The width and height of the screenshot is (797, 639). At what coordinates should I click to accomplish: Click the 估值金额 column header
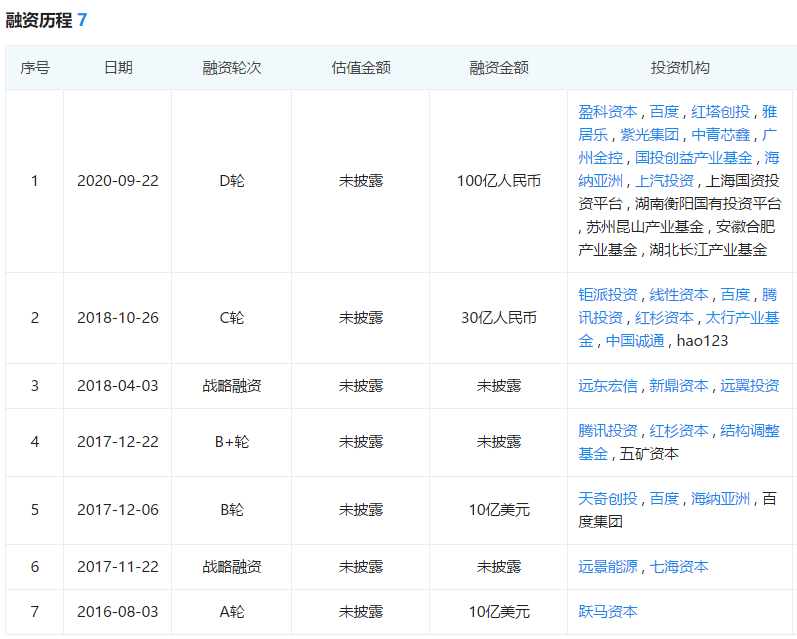(361, 68)
